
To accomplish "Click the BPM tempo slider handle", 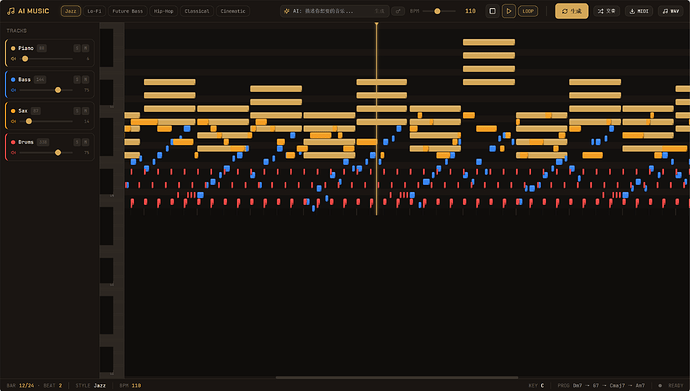I will (x=437, y=11).
